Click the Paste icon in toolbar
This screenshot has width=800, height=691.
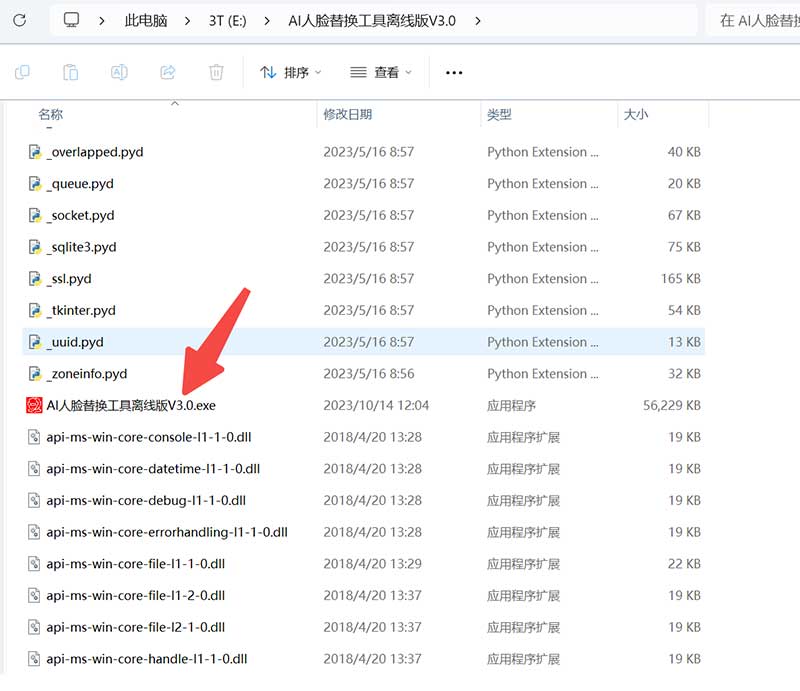click(70, 72)
